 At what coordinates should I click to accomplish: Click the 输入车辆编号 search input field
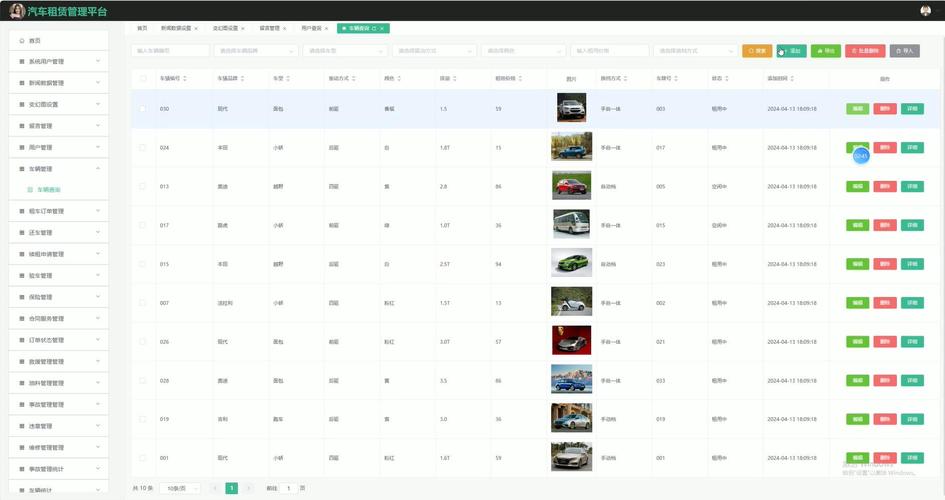pyautogui.click(x=170, y=50)
